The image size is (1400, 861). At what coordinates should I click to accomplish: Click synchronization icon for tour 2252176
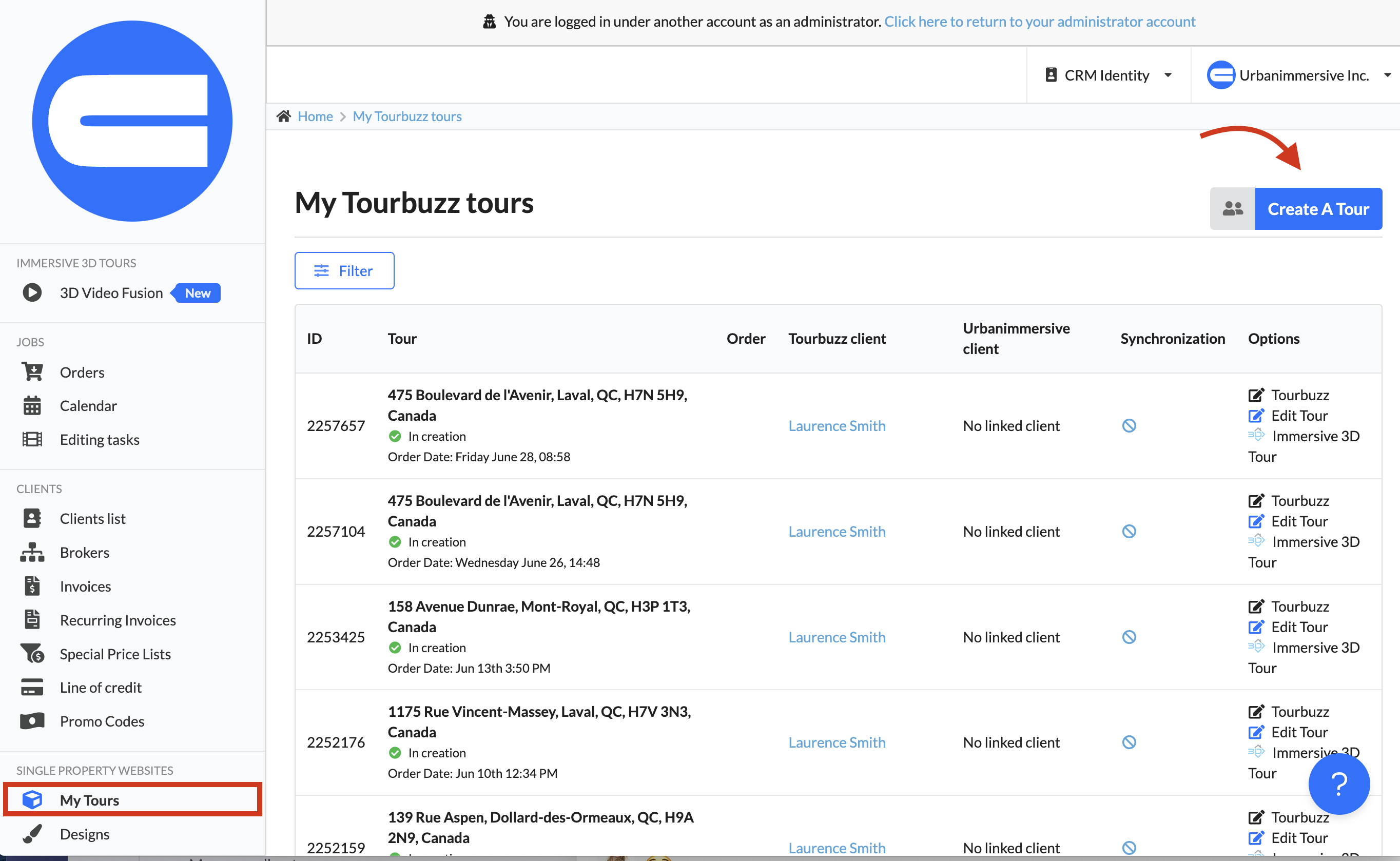click(x=1129, y=742)
